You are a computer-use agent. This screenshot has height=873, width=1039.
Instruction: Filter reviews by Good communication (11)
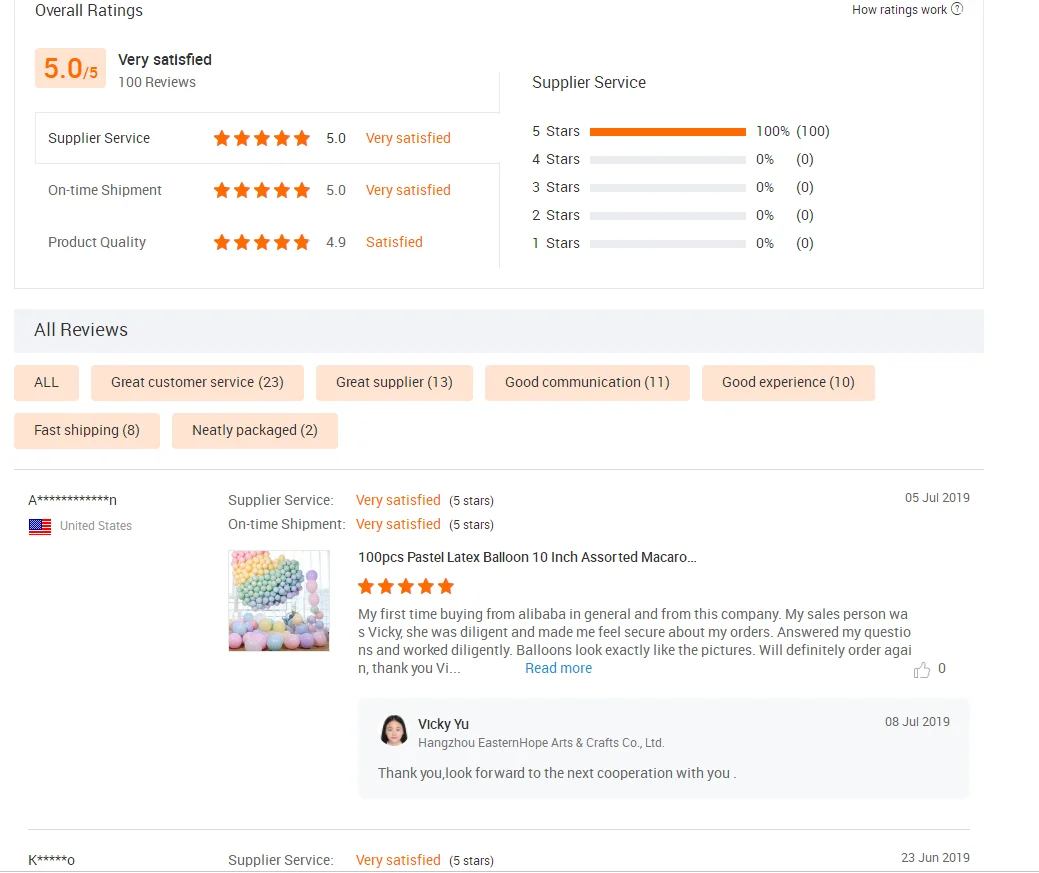pos(587,382)
